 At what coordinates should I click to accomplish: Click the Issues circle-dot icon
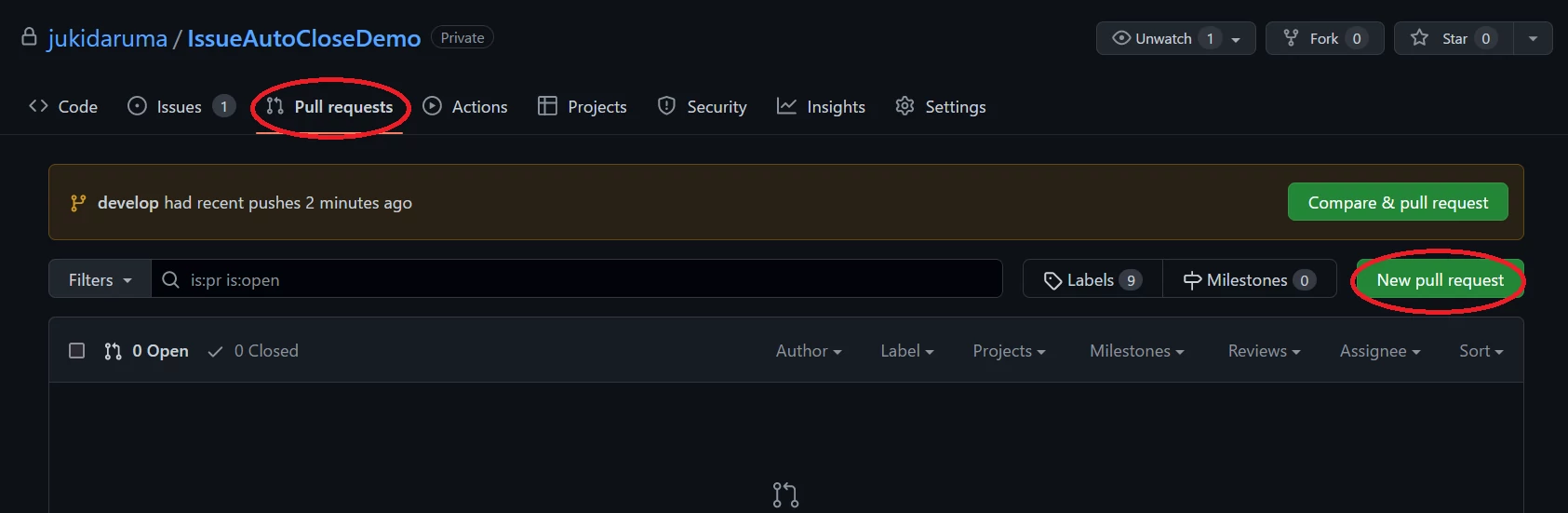click(x=137, y=106)
